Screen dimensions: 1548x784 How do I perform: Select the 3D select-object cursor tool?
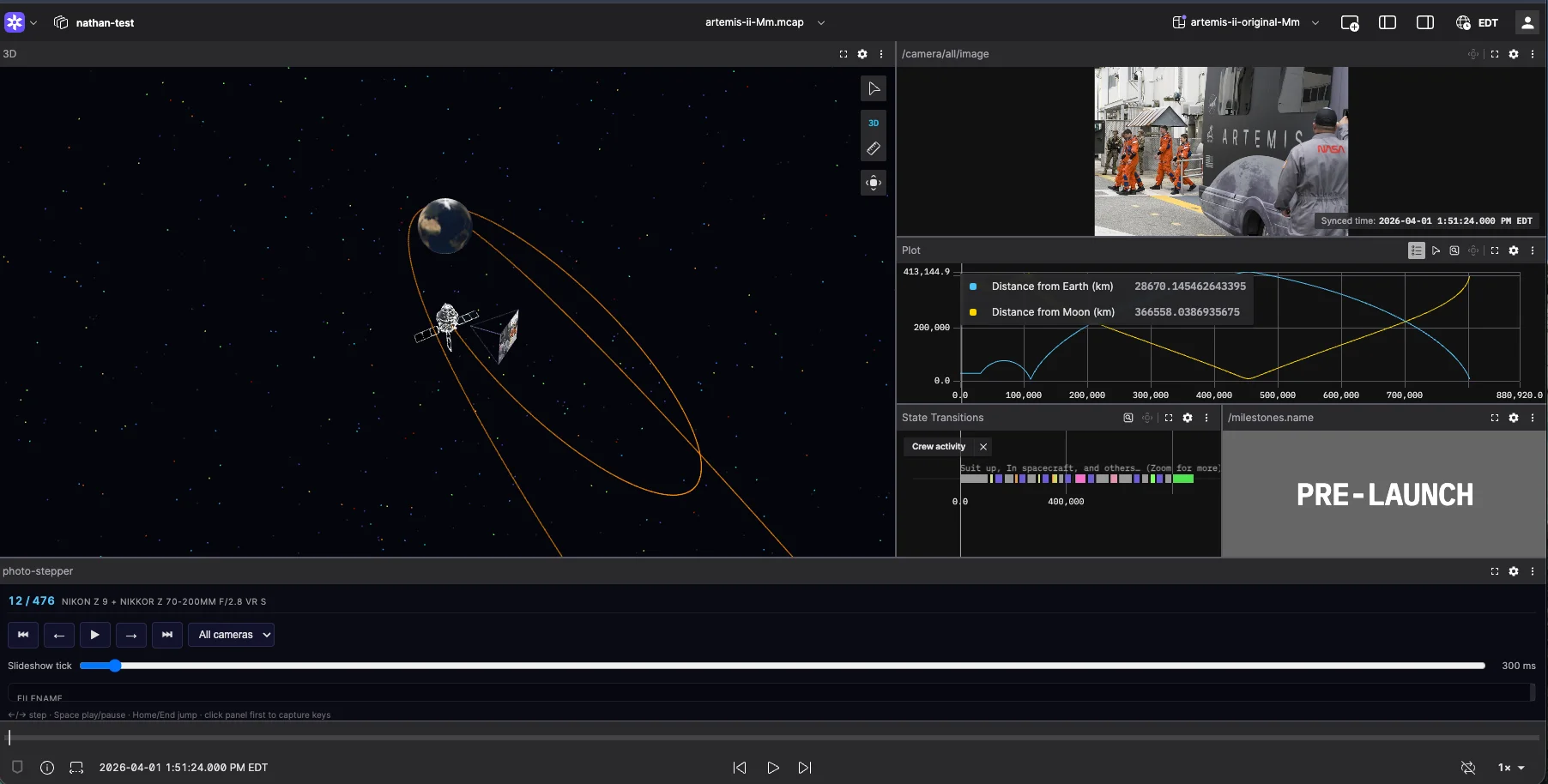pyautogui.click(x=874, y=88)
